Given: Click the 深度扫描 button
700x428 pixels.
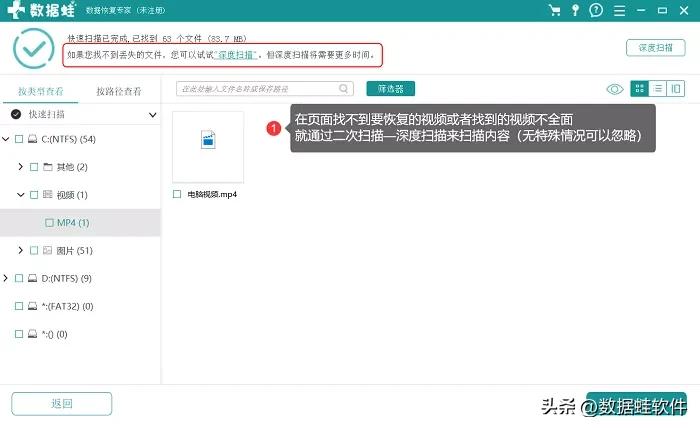Looking at the screenshot, I should pos(655,48).
